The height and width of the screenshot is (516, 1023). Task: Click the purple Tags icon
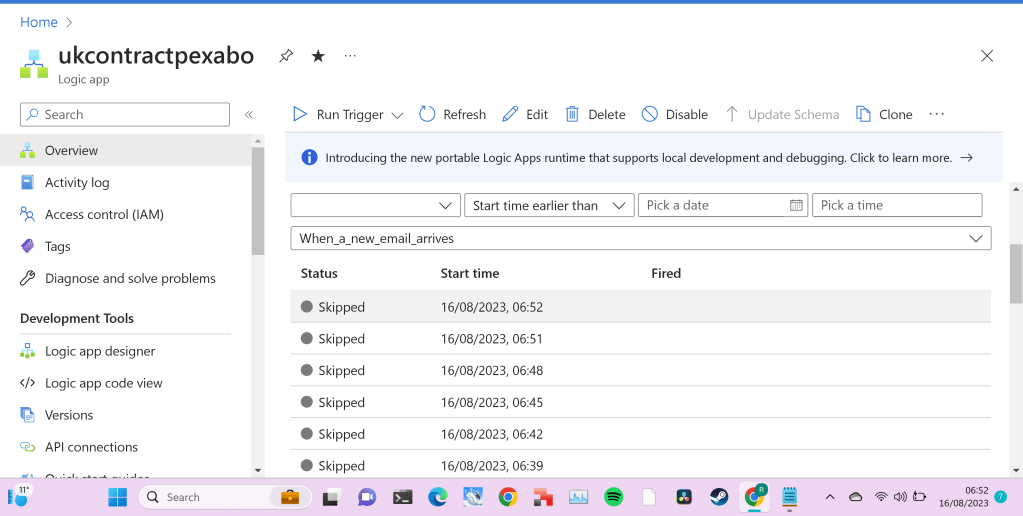click(x=27, y=246)
